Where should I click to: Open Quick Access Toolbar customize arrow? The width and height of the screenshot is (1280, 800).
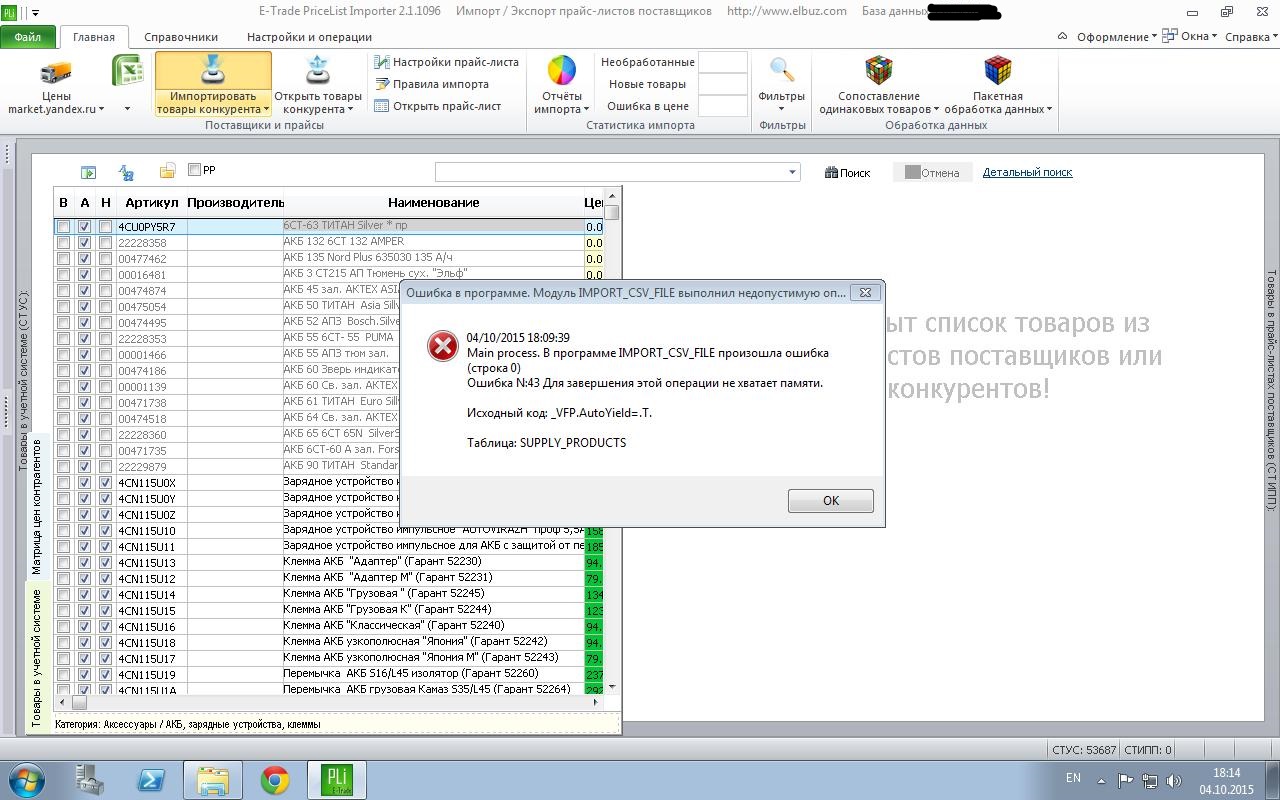[x=36, y=13]
